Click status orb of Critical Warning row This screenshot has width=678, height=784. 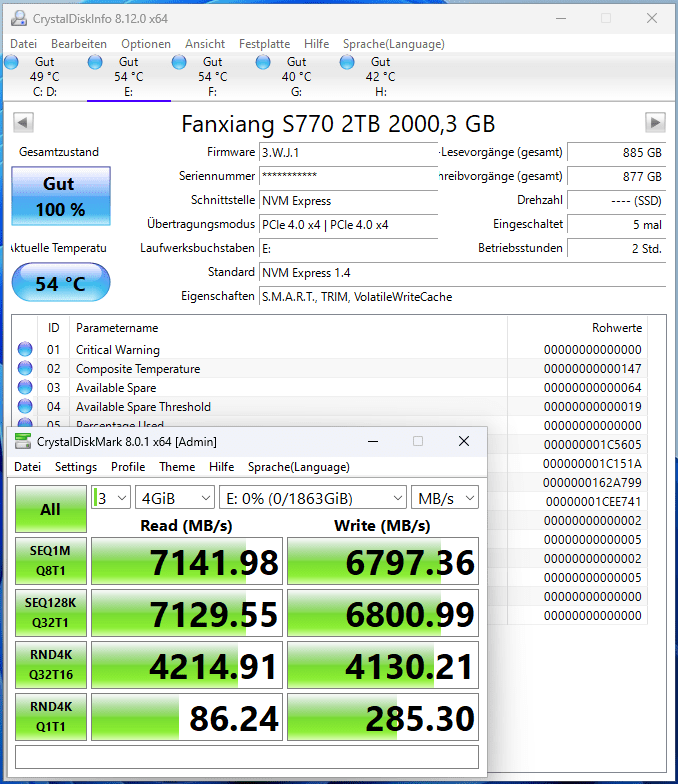(25, 349)
